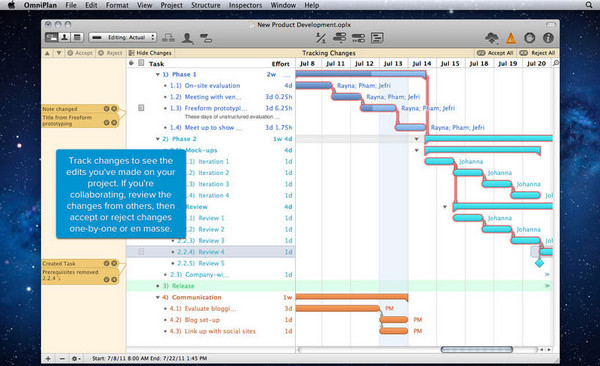Switch to the Calendar view button

(x=77, y=37)
